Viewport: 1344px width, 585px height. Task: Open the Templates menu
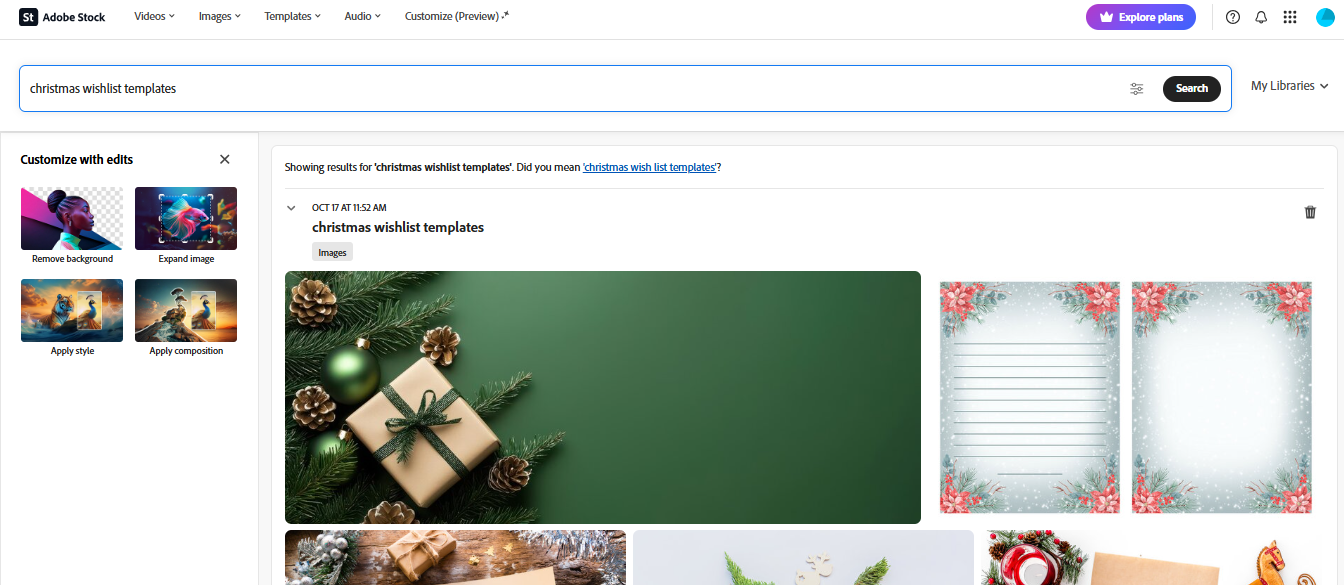point(293,16)
